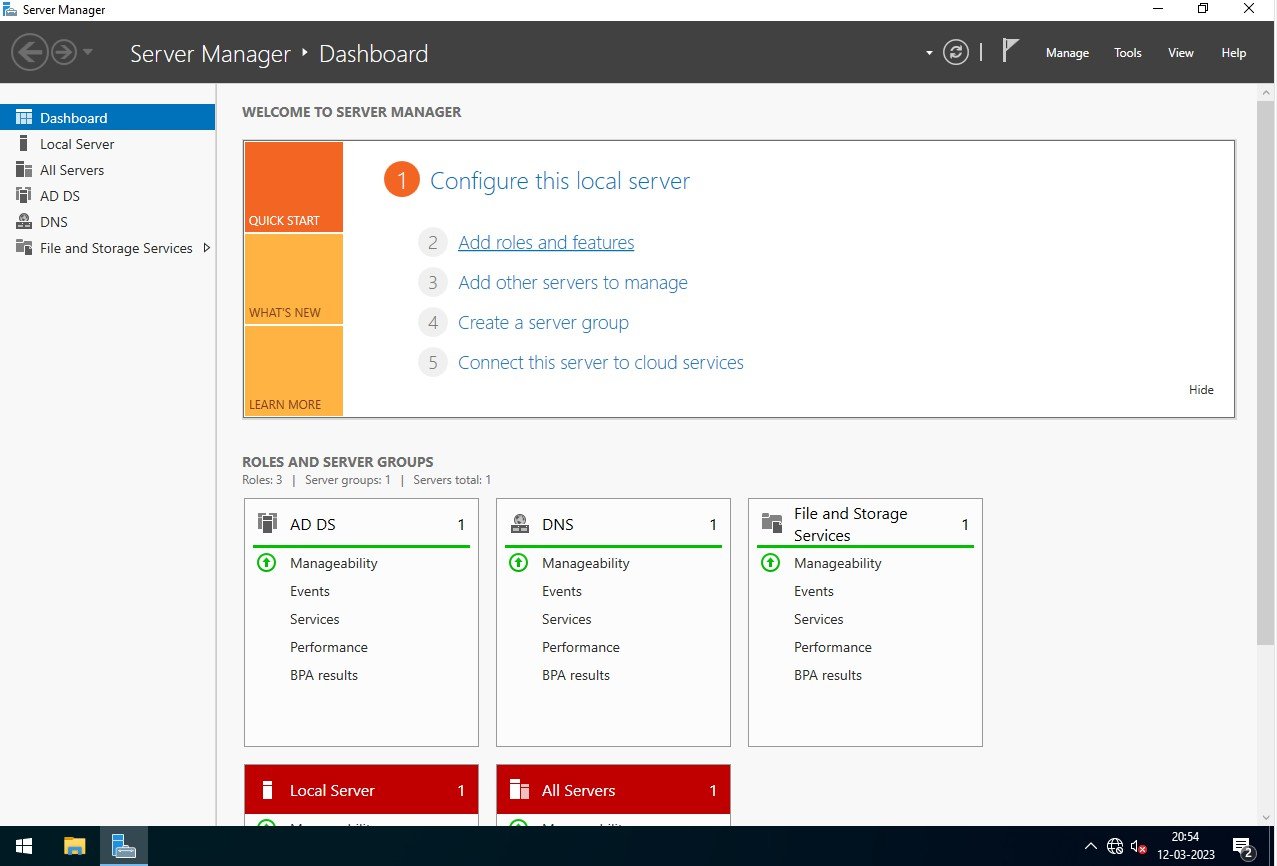
Task: Click the back navigation arrow icon
Action: coord(31,52)
